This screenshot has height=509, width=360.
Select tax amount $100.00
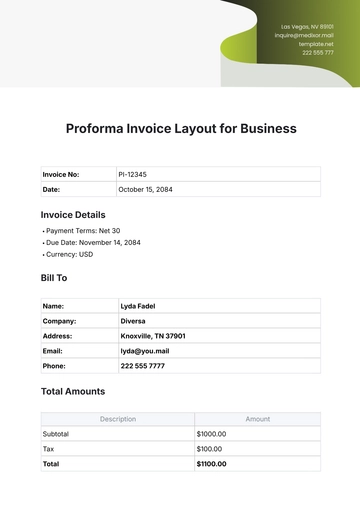pyautogui.click(x=209, y=449)
